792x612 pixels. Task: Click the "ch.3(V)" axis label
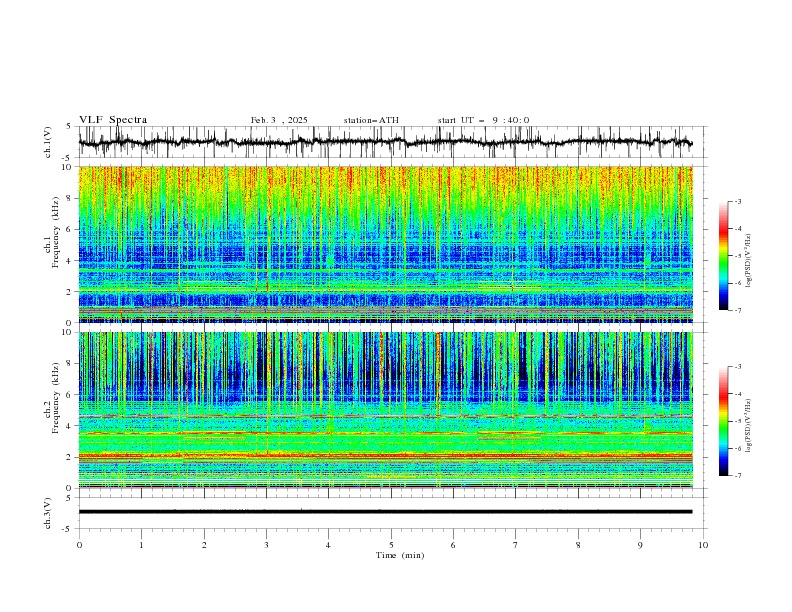(x=48, y=513)
